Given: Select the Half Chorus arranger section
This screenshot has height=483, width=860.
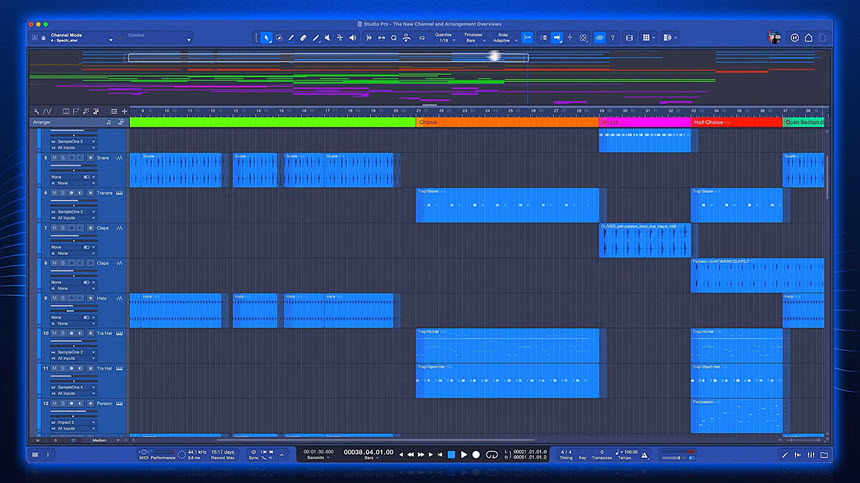Looking at the screenshot, I should (737, 122).
